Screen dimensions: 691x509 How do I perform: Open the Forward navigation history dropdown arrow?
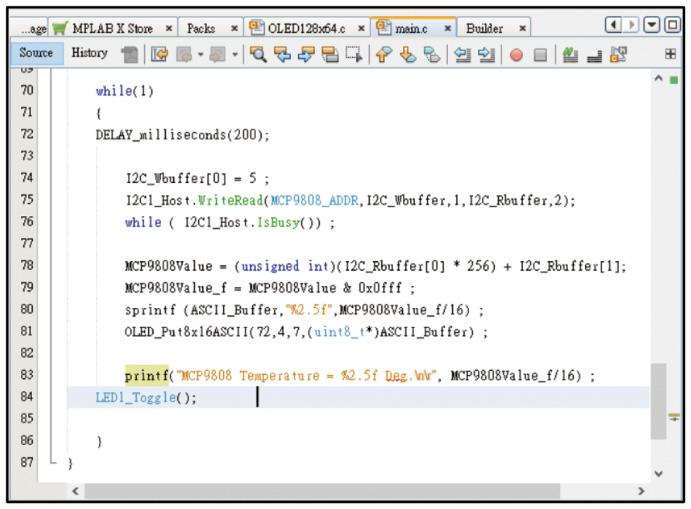(234, 54)
